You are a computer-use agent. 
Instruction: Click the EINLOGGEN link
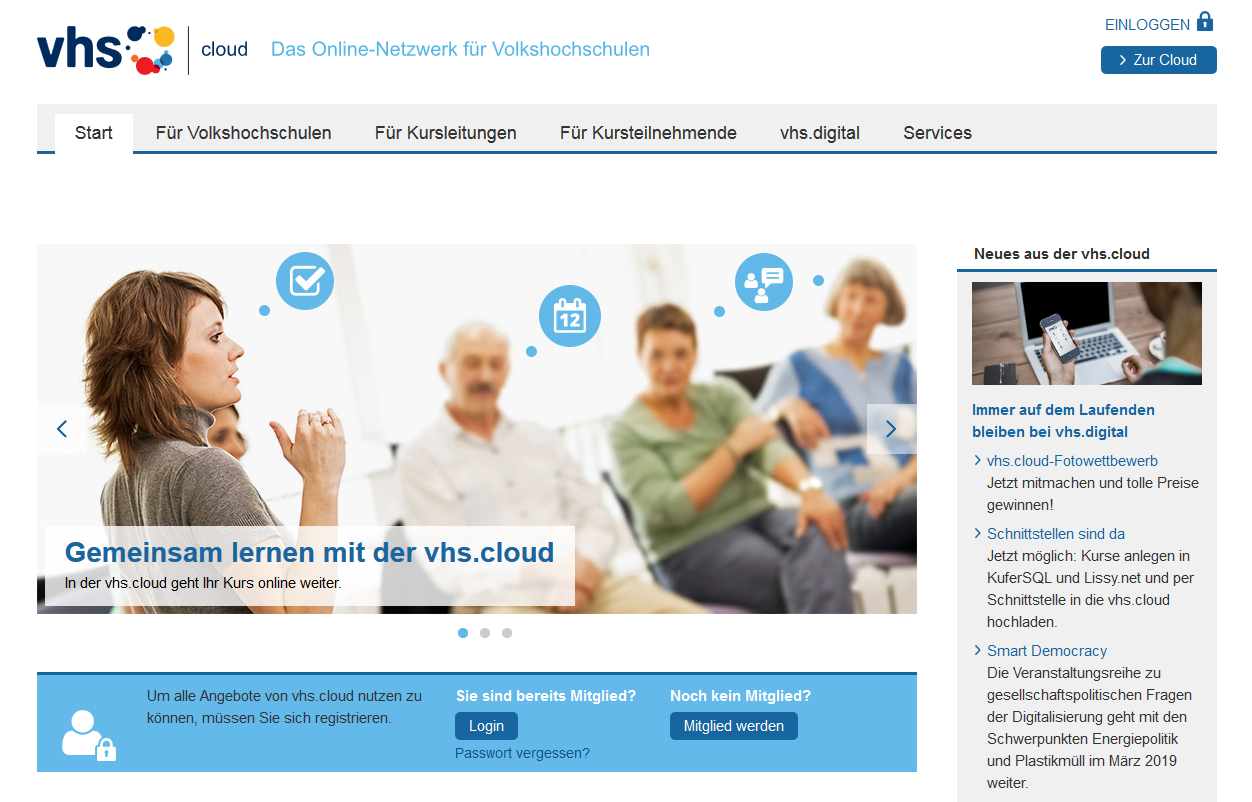coord(1147,25)
